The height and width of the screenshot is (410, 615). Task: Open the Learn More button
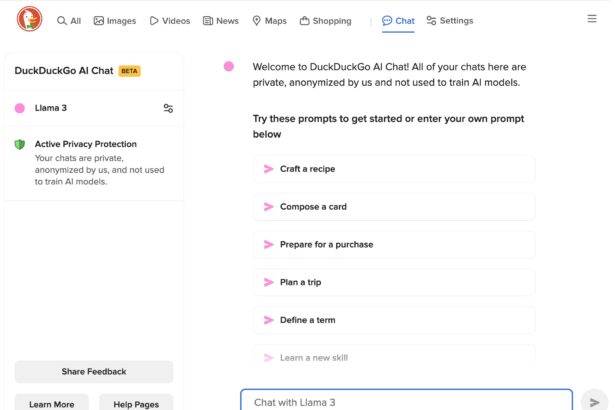click(x=51, y=403)
